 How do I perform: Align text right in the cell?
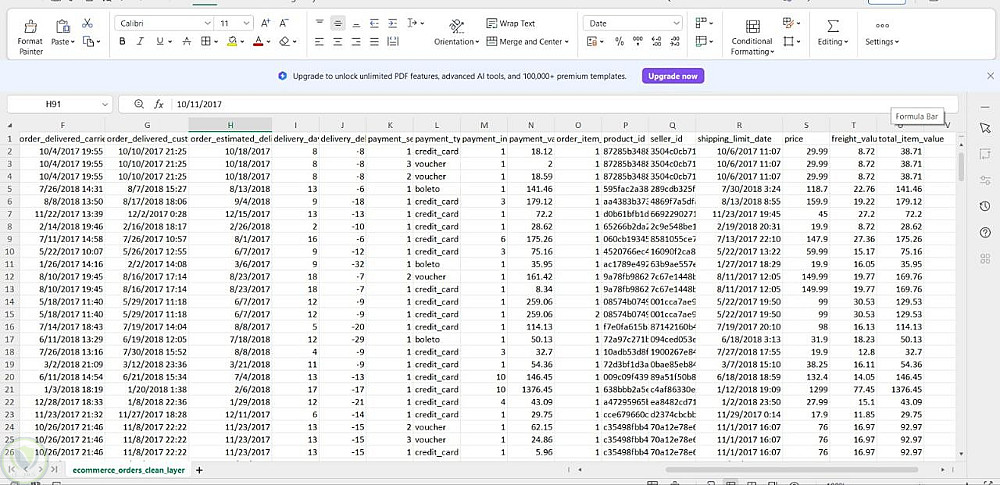(356, 41)
